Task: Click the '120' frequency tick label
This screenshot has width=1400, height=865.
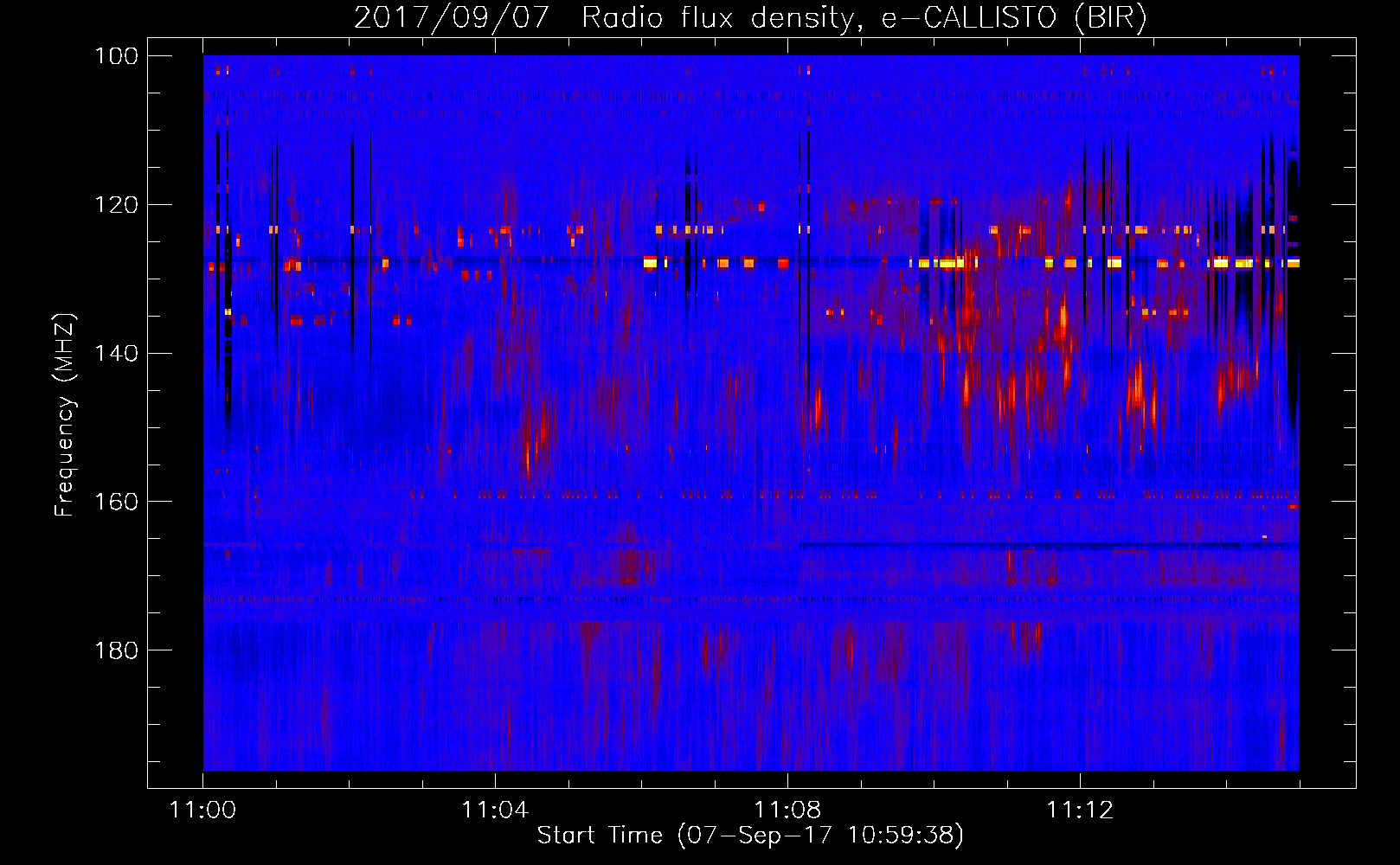Action: [x=116, y=205]
